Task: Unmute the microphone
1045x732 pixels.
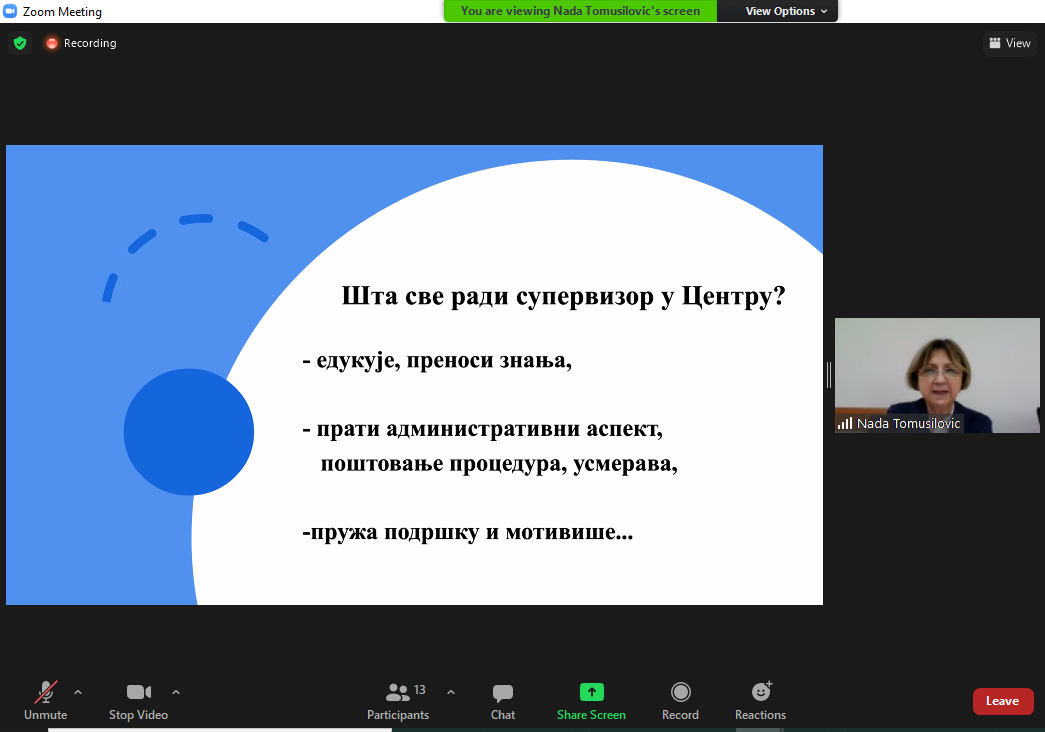Action: click(x=46, y=700)
